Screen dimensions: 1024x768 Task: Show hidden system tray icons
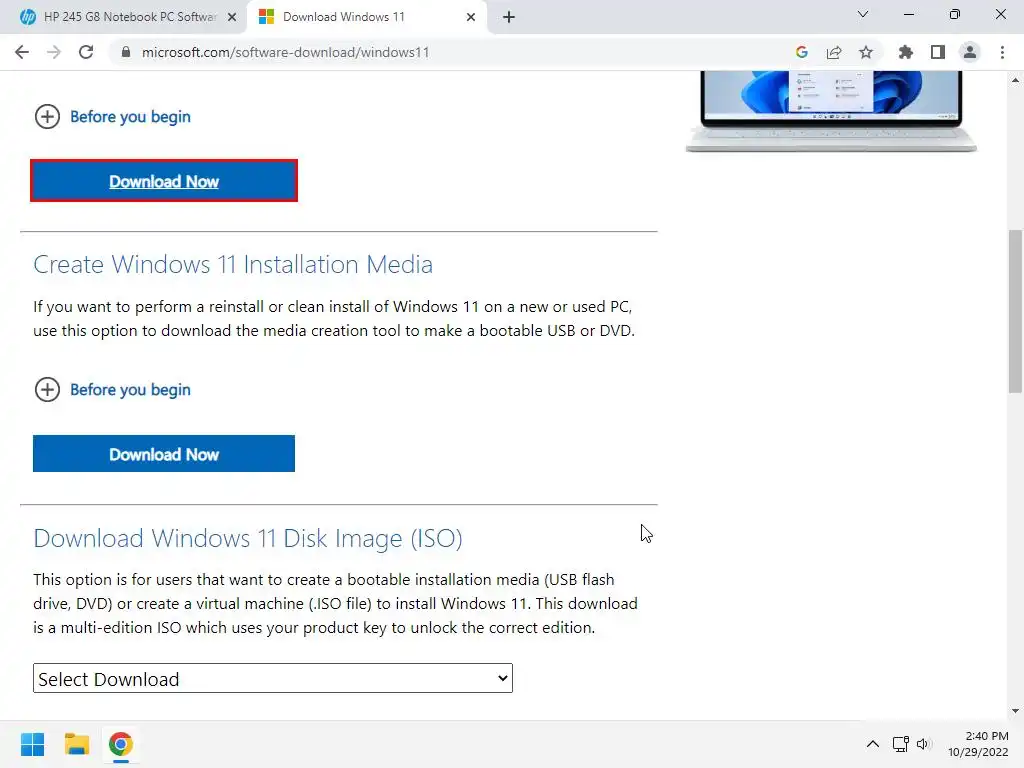(872, 744)
